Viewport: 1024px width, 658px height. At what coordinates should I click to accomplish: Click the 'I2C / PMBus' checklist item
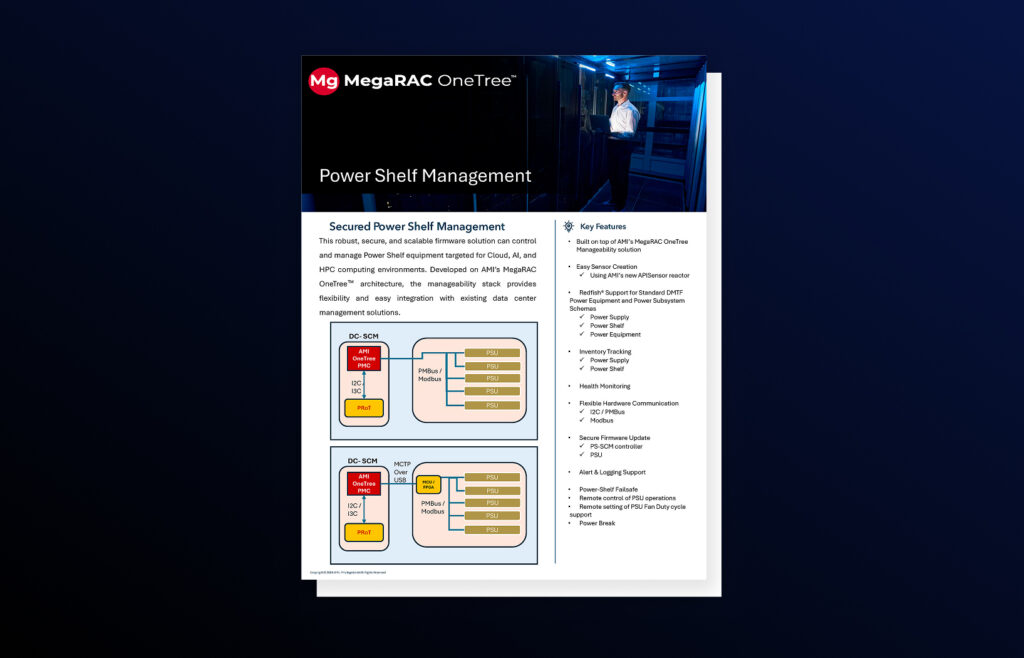point(607,412)
